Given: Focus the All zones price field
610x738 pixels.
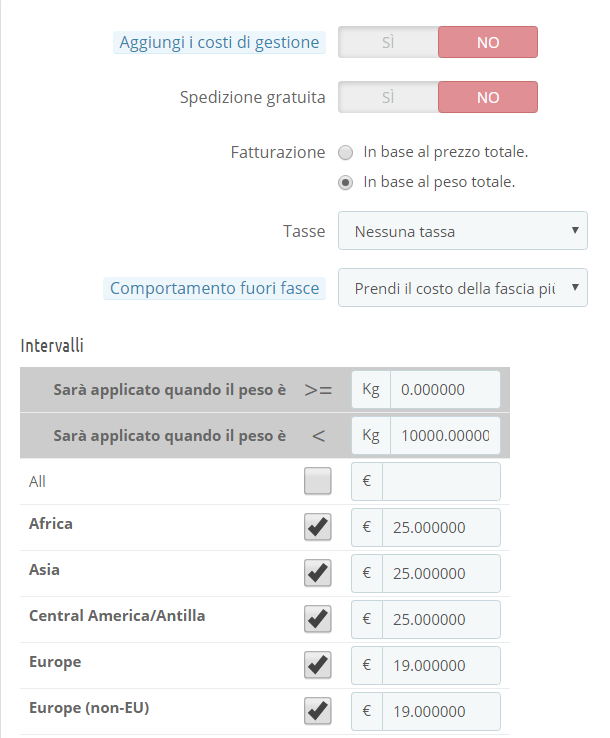Looking at the screenshot, I should click(440, 482).
